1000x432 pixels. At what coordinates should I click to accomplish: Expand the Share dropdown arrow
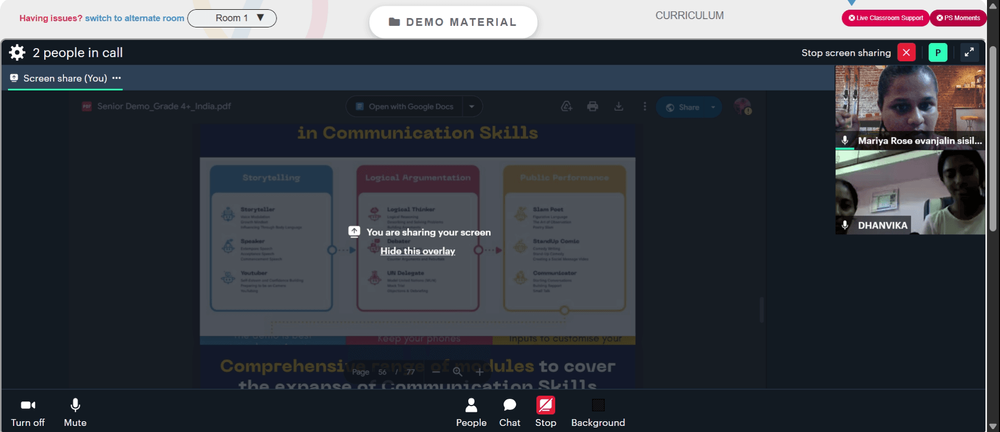(x=713, y=107)
